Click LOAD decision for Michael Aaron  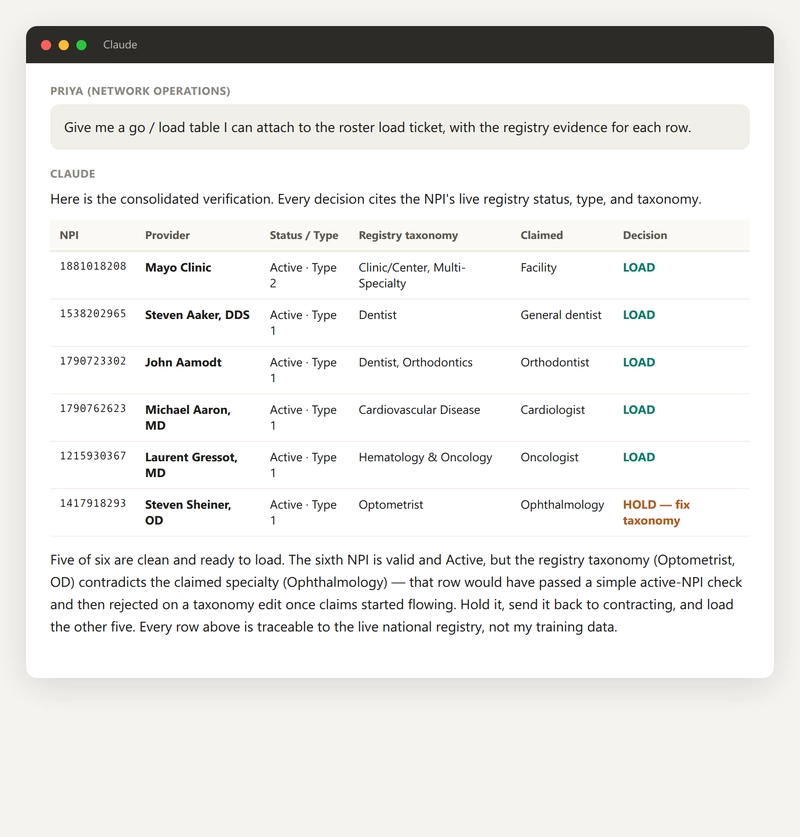pyautogui.click(x=639, y=410)
